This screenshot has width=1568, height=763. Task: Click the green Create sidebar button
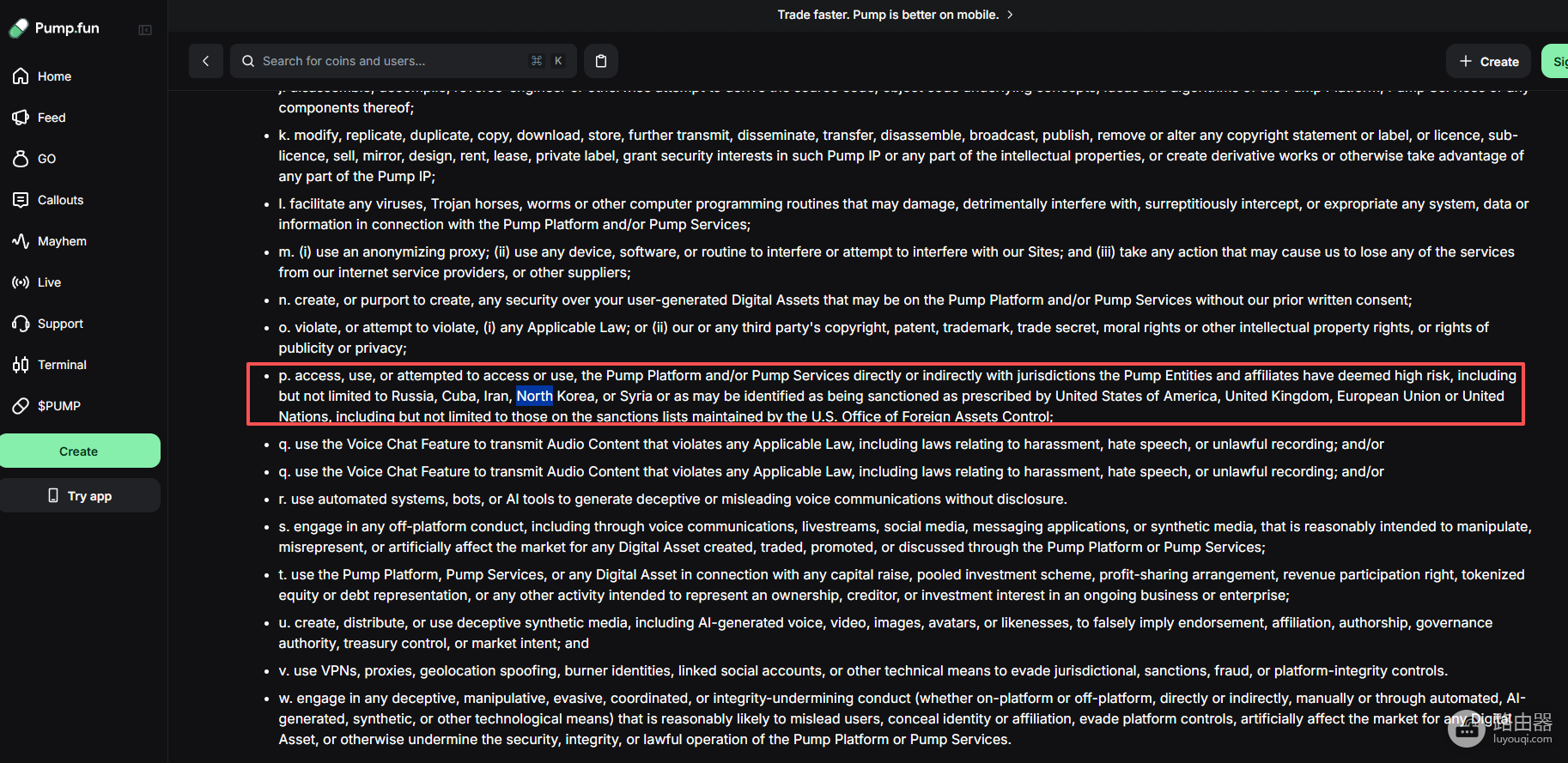79,451
